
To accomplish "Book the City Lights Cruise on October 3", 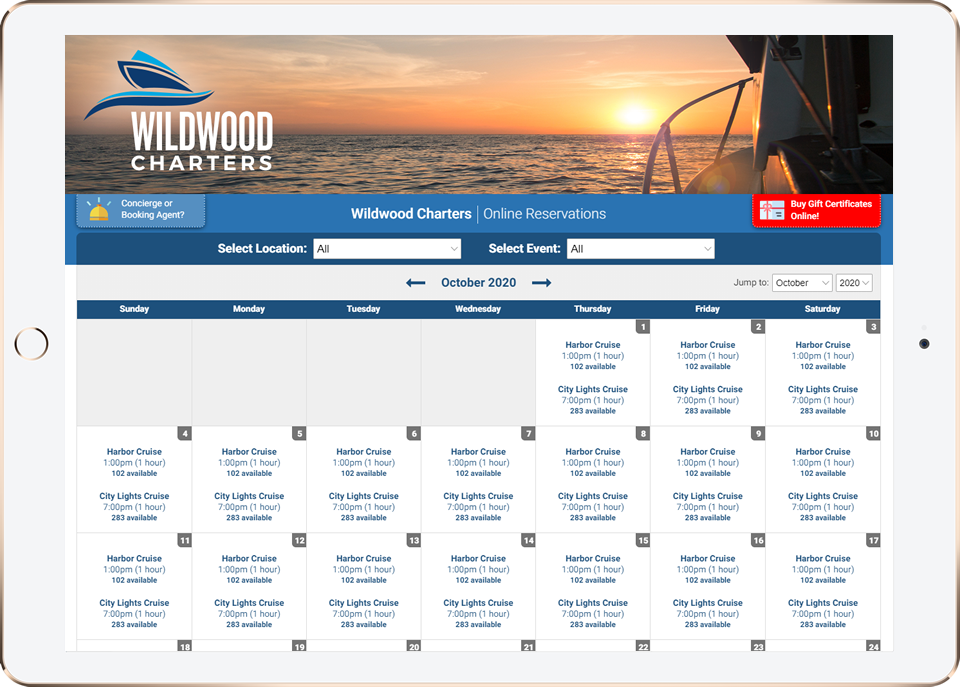I will tap(822, 389).
